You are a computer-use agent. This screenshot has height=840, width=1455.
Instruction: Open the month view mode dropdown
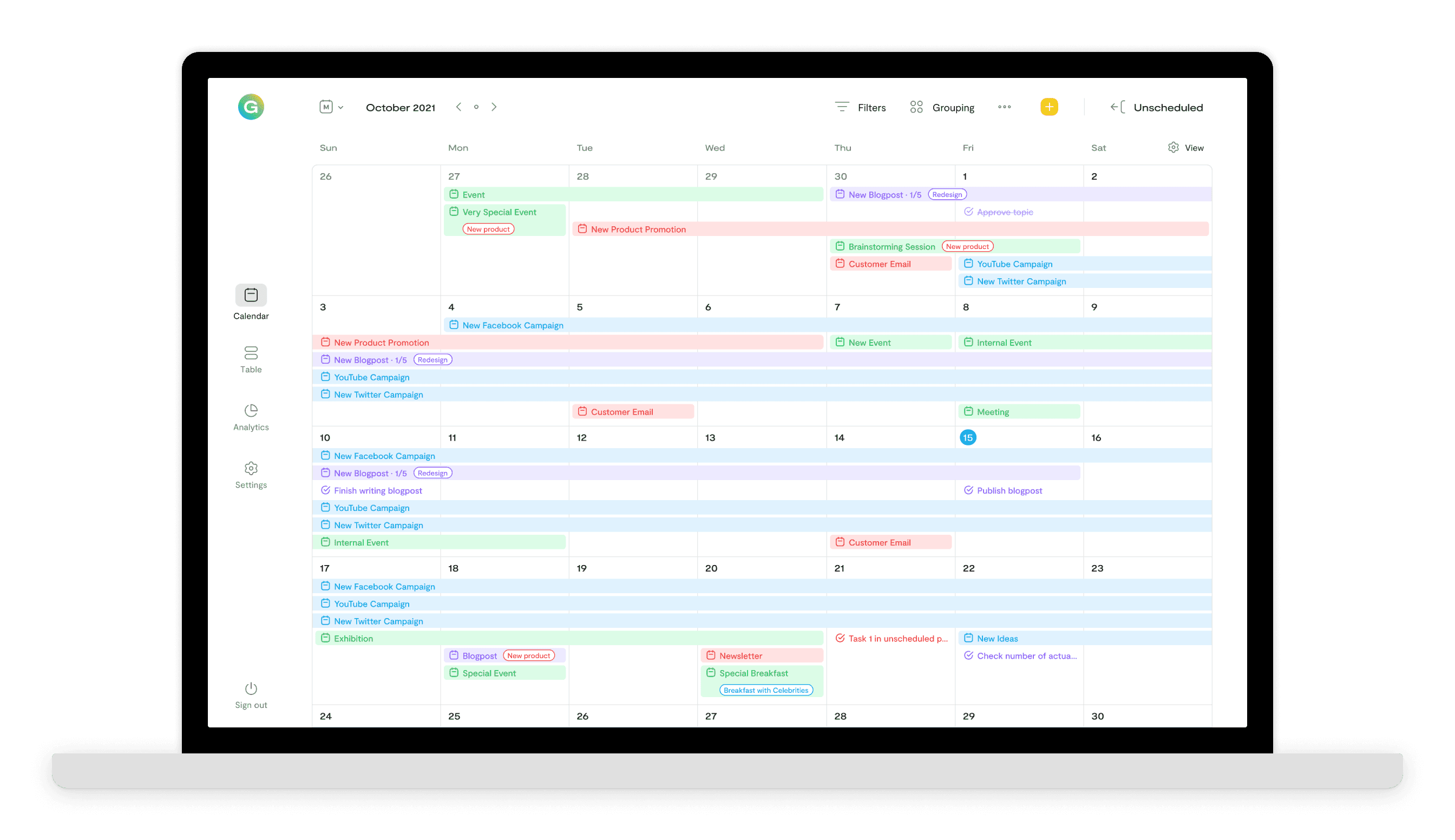(x=331, y=107)
